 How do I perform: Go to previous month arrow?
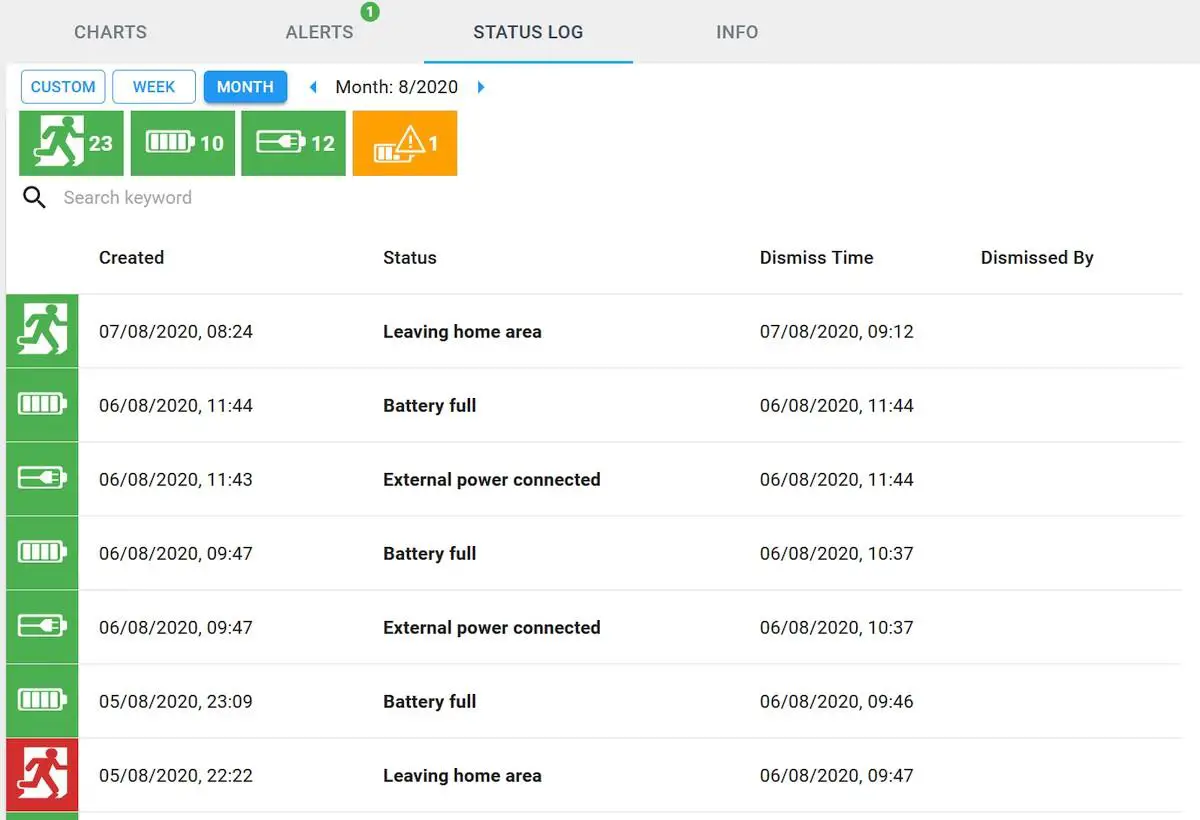coord(313,87)
